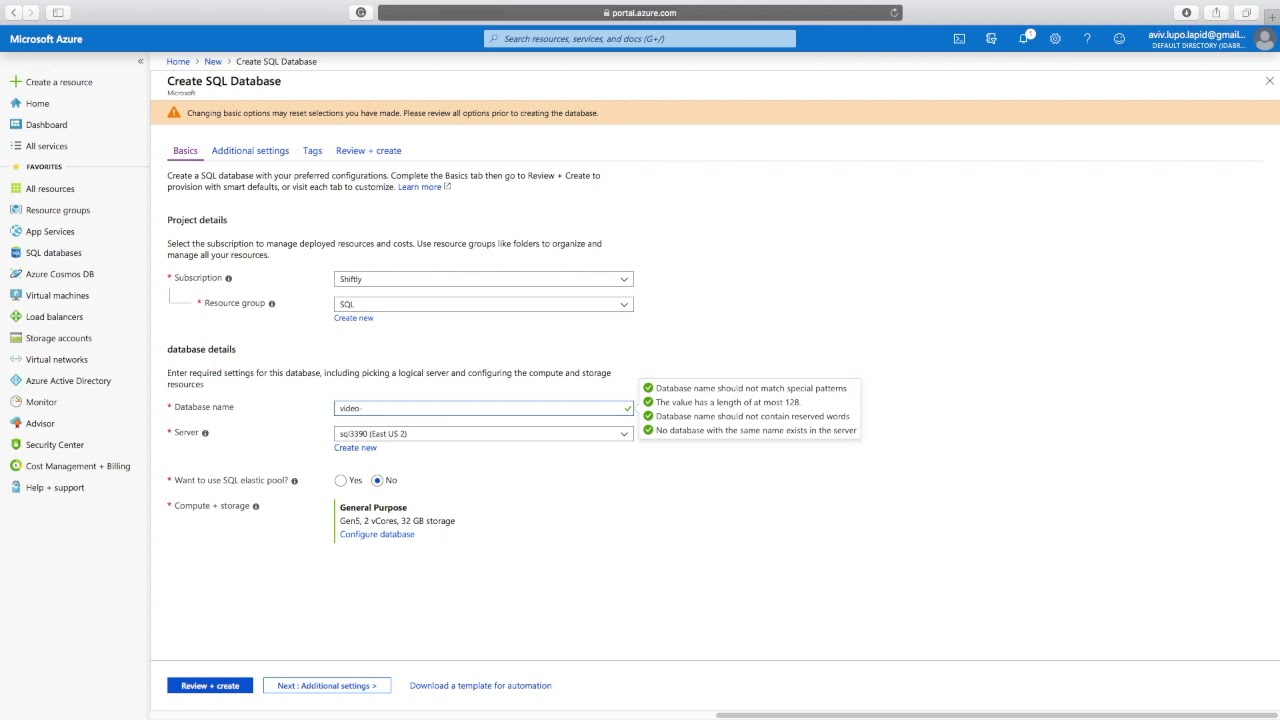Open SQL databases in the sidebar

54,253
